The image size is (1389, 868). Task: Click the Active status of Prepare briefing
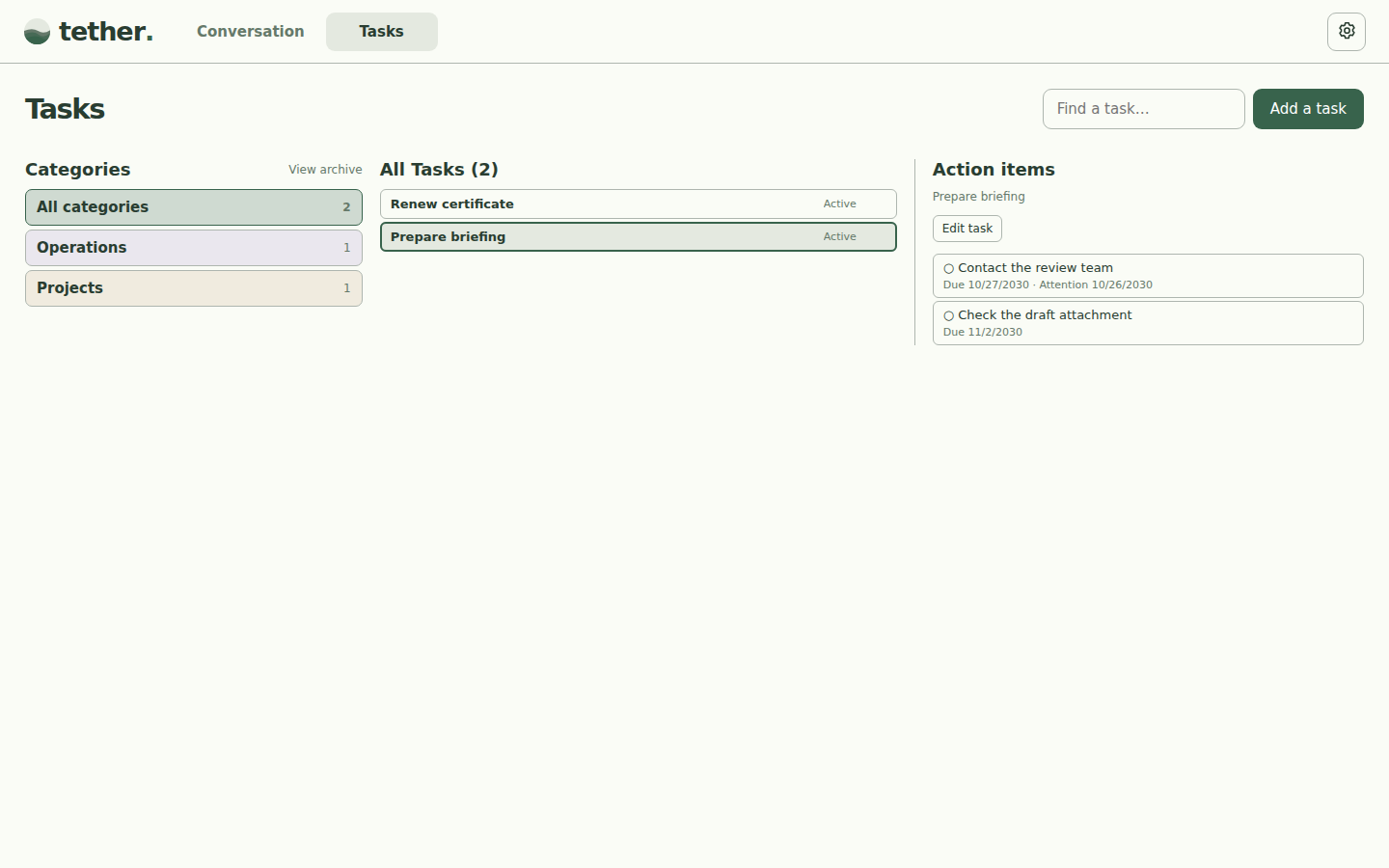(839, 237)
